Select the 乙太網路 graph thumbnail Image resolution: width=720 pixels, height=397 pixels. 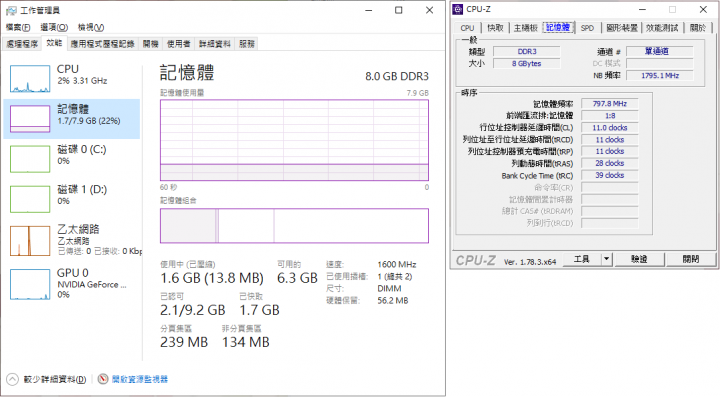click(30, 240)
